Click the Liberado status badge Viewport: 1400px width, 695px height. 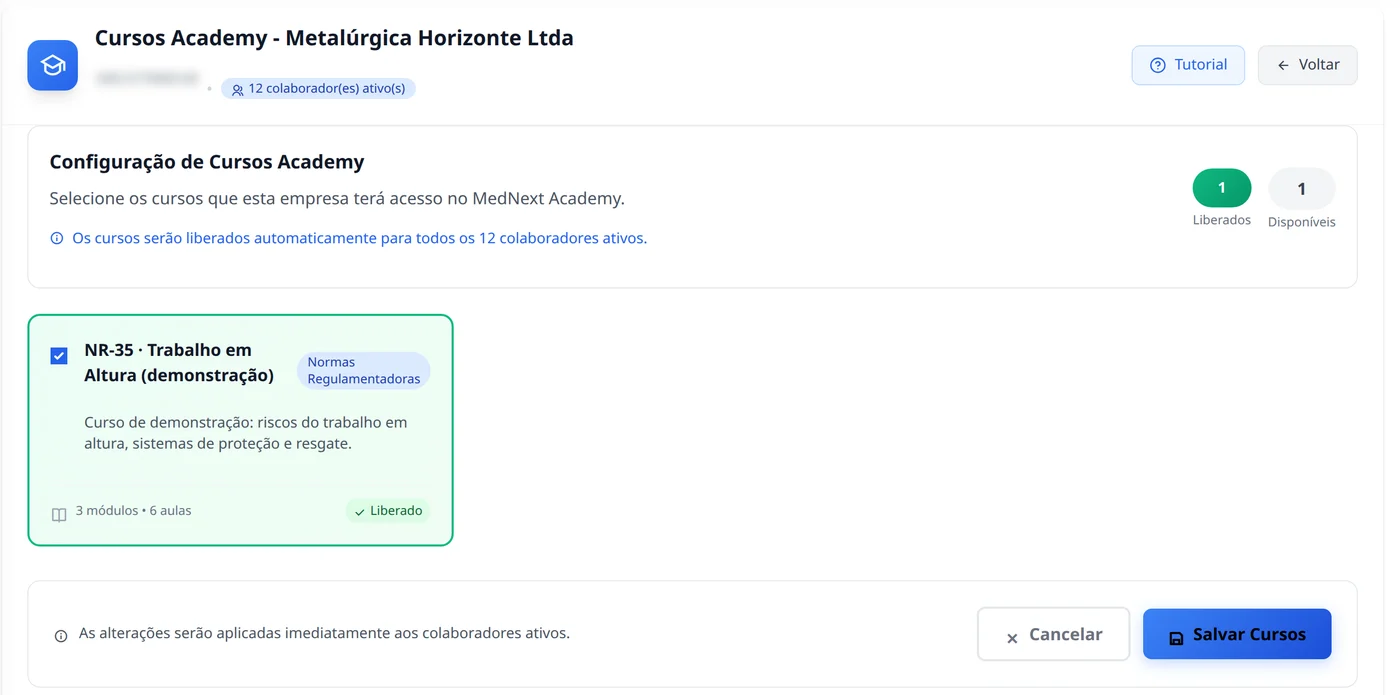coord(388,511)
